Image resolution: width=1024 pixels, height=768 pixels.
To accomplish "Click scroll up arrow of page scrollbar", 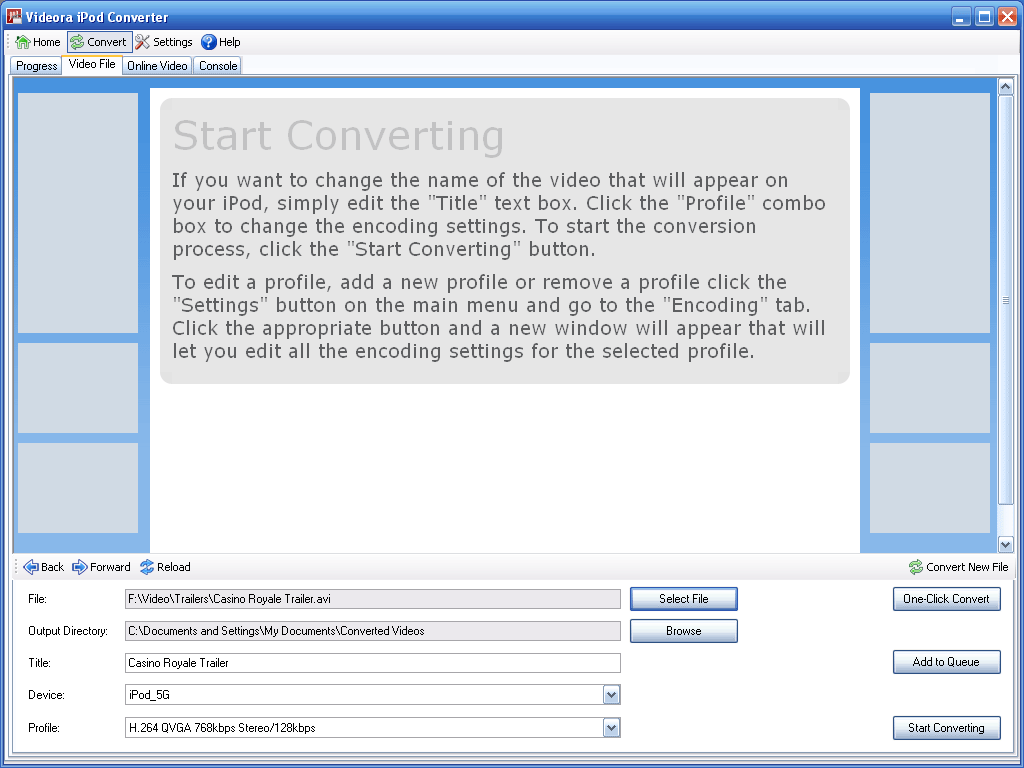I will (x=1006, y=86).
